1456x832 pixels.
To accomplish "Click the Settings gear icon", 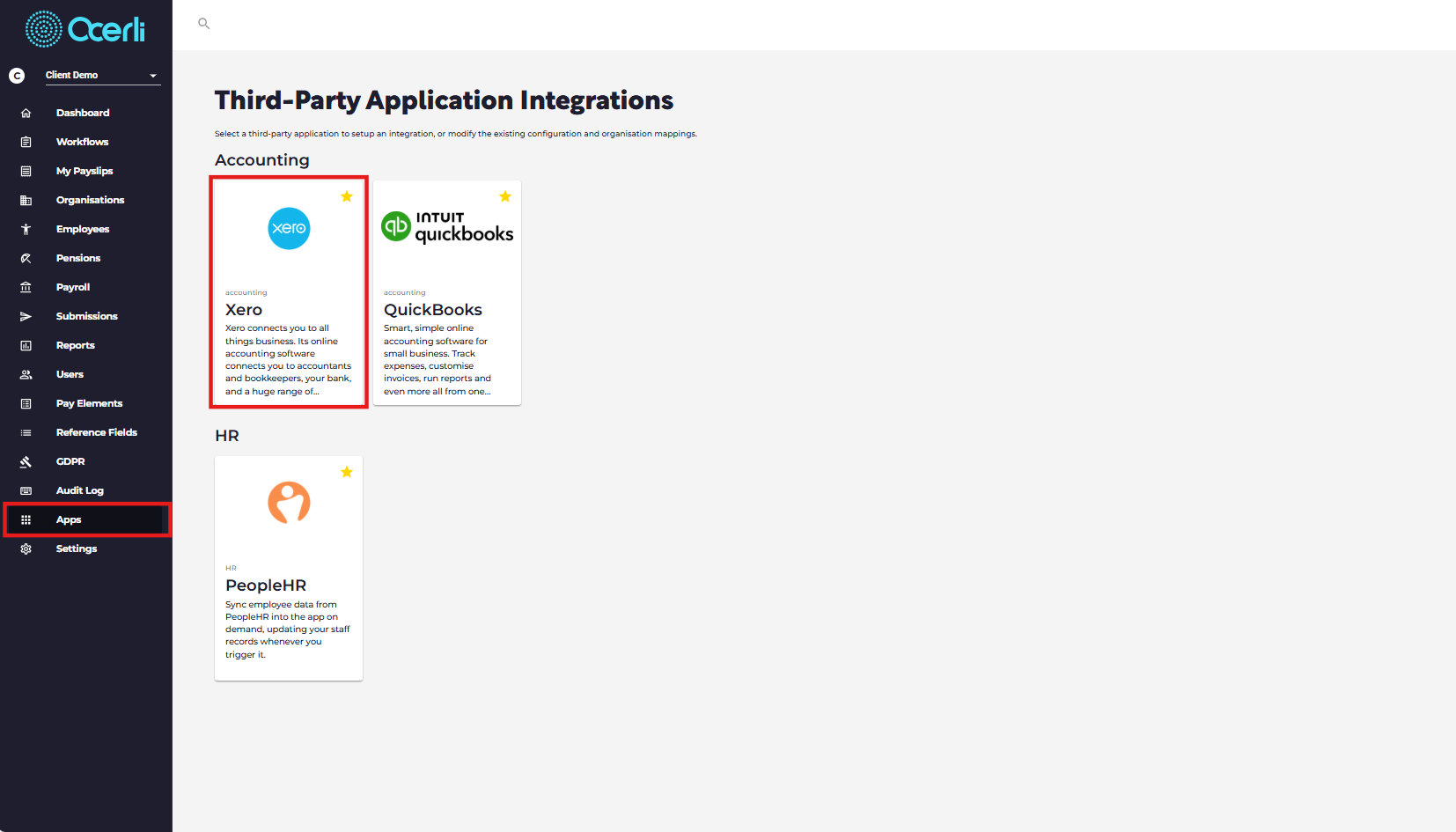I will click(26, 549).
